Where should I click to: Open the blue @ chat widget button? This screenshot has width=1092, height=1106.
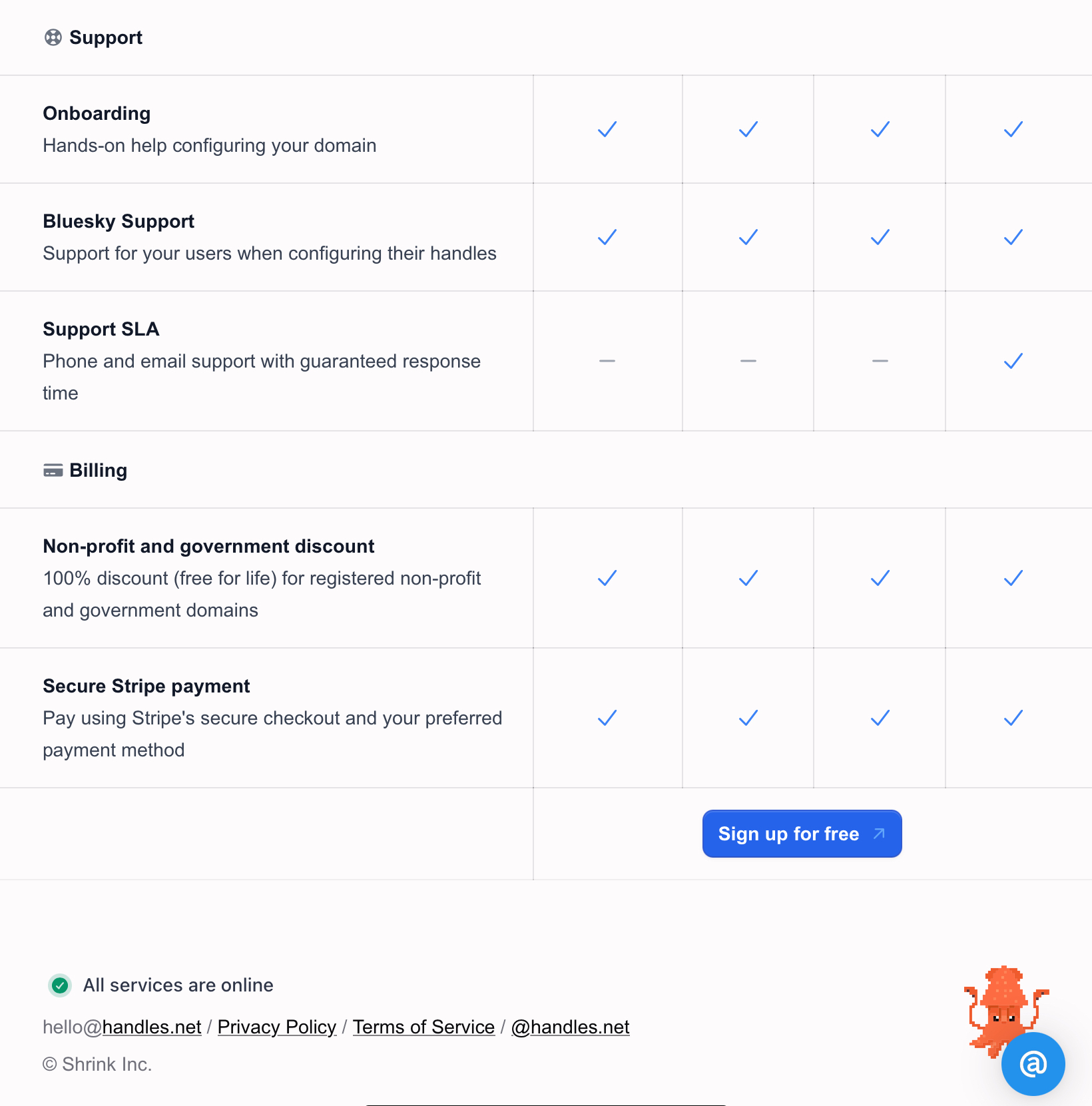coord(1033,1063)
